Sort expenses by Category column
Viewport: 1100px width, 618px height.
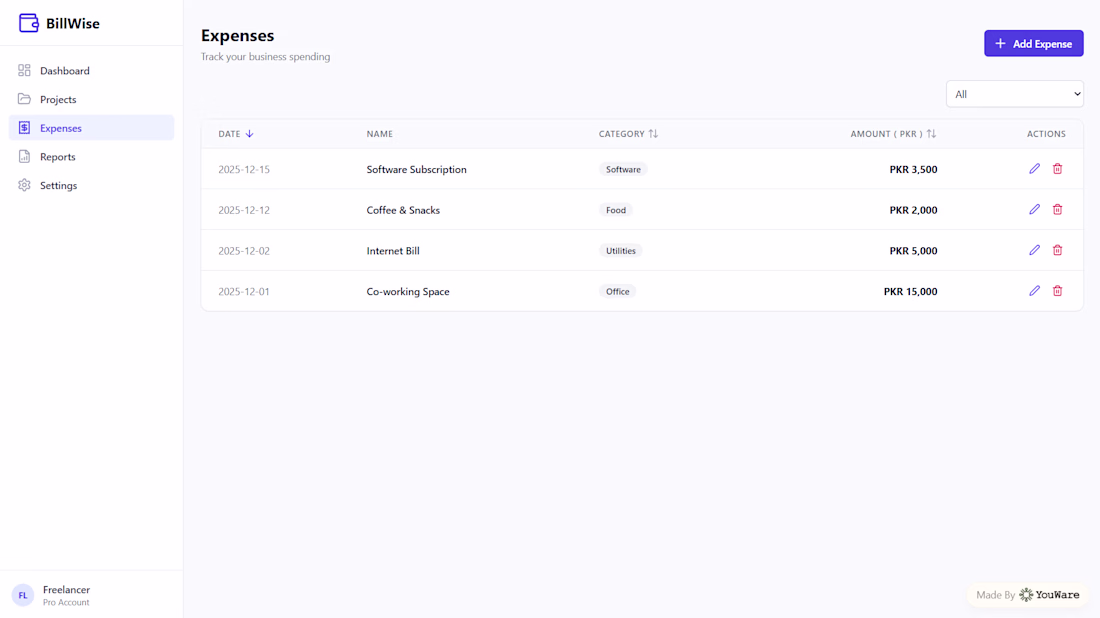(628, 134)
